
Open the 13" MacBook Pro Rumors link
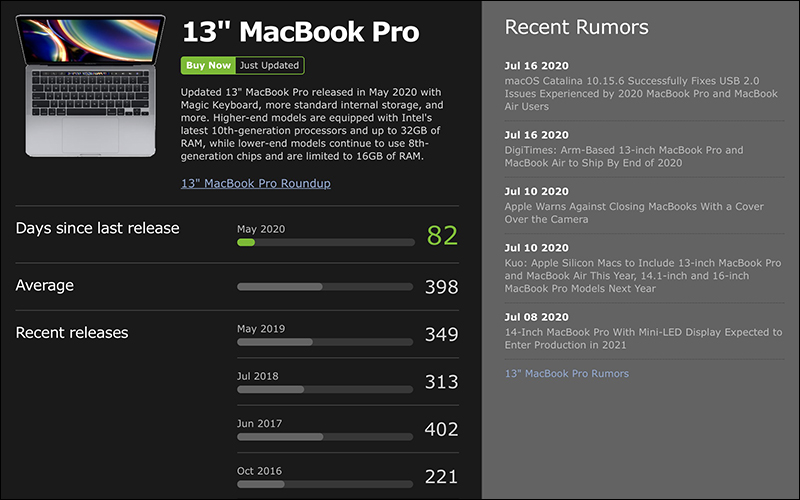(567, 374)
